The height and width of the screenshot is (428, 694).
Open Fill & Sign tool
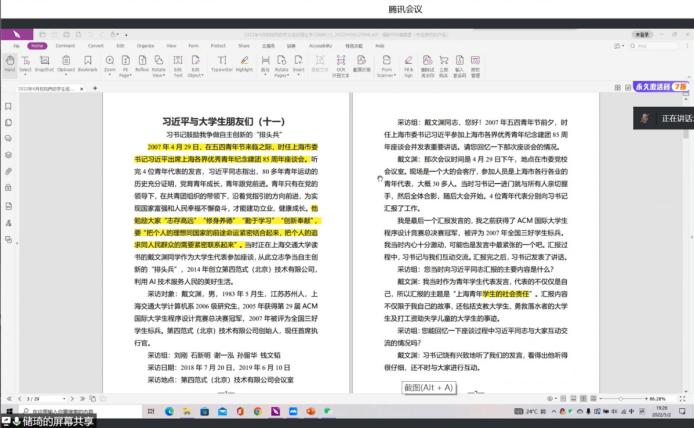pyautogui.click(x=409, y=66)
